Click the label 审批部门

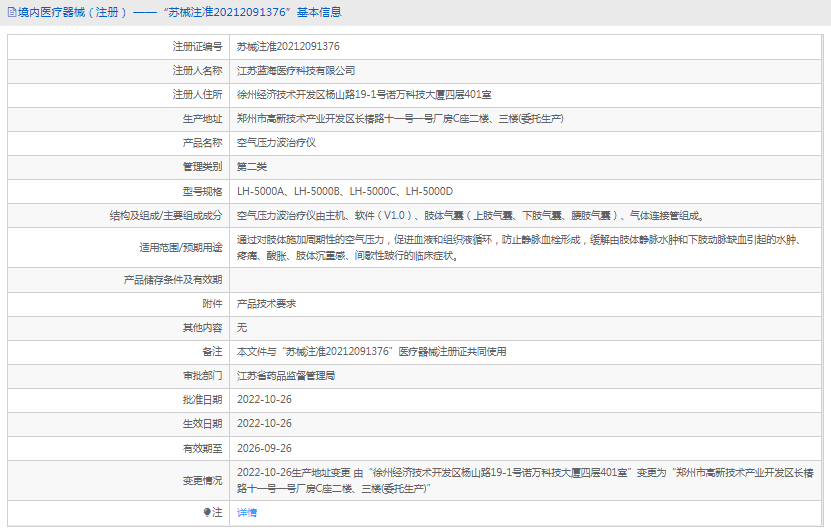click(x=202, y=376)
